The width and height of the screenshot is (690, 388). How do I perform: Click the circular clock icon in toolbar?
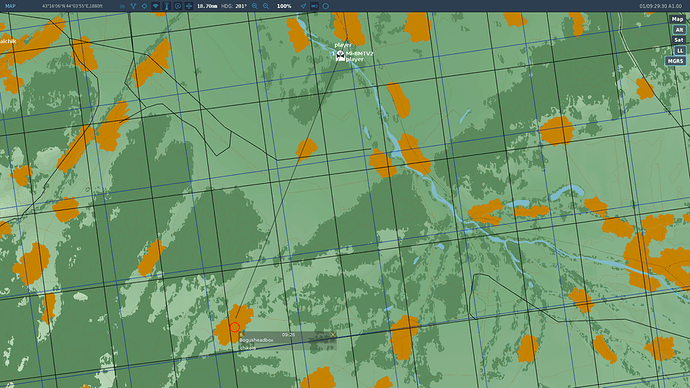pos(178,6)
